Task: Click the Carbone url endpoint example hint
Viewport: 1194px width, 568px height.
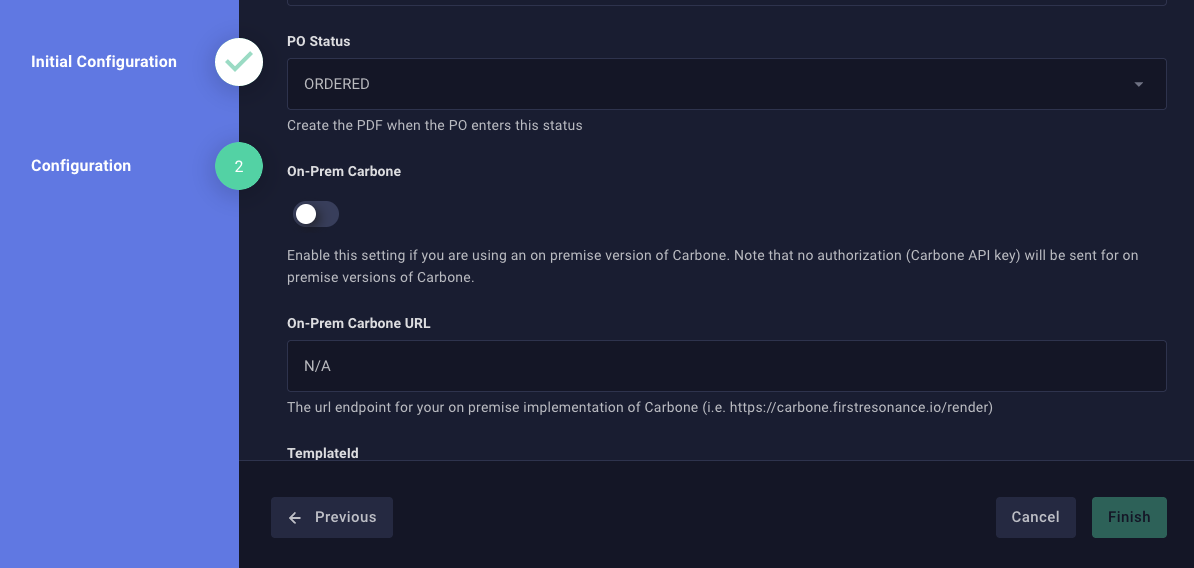Action: pyautogui.click(x=640, y=408)
